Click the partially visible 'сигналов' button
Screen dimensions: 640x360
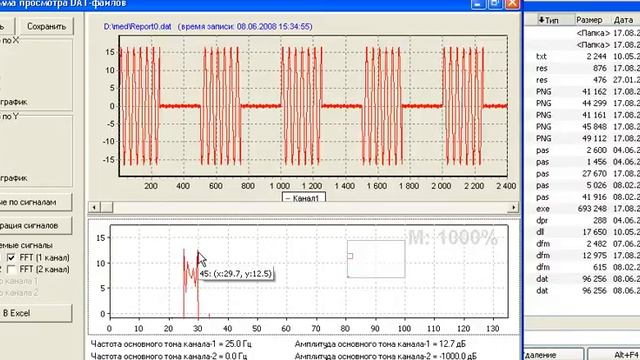(x=36, y=225)
